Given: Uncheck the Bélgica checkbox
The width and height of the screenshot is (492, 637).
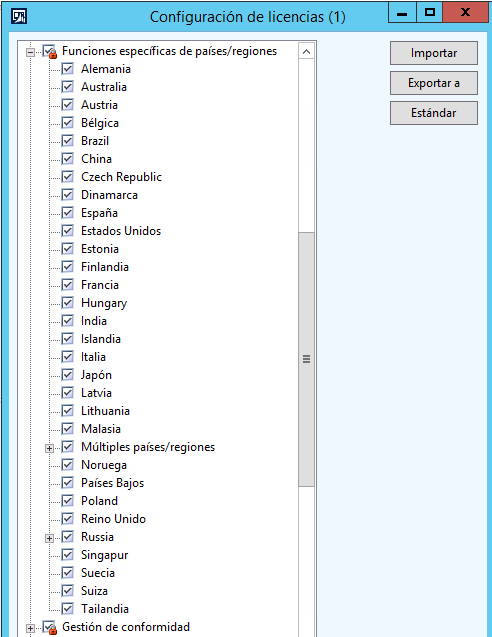Looking at the screenshot, I should click(x=67, y=123).
